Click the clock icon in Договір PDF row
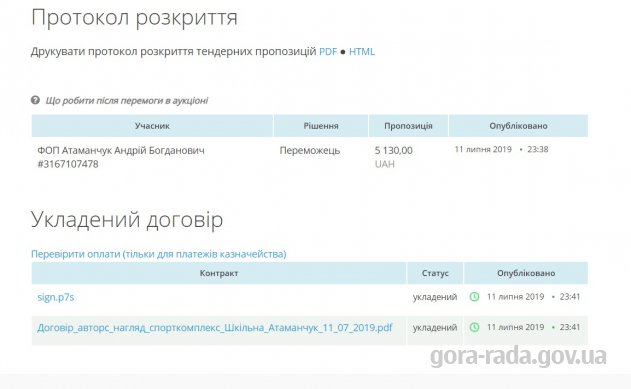Image resolution: width=631 pixels, height=389 pixels. pos(474,327)
